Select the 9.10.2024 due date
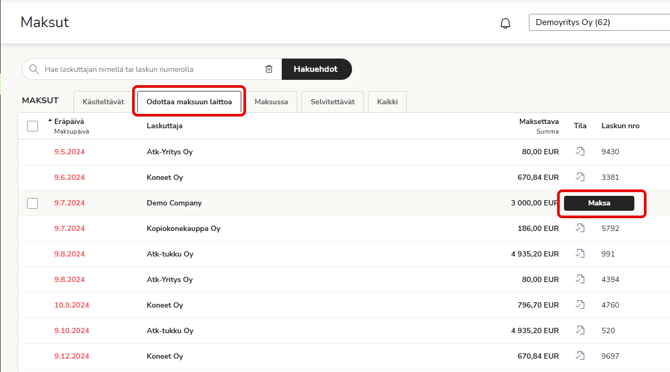 71,331
